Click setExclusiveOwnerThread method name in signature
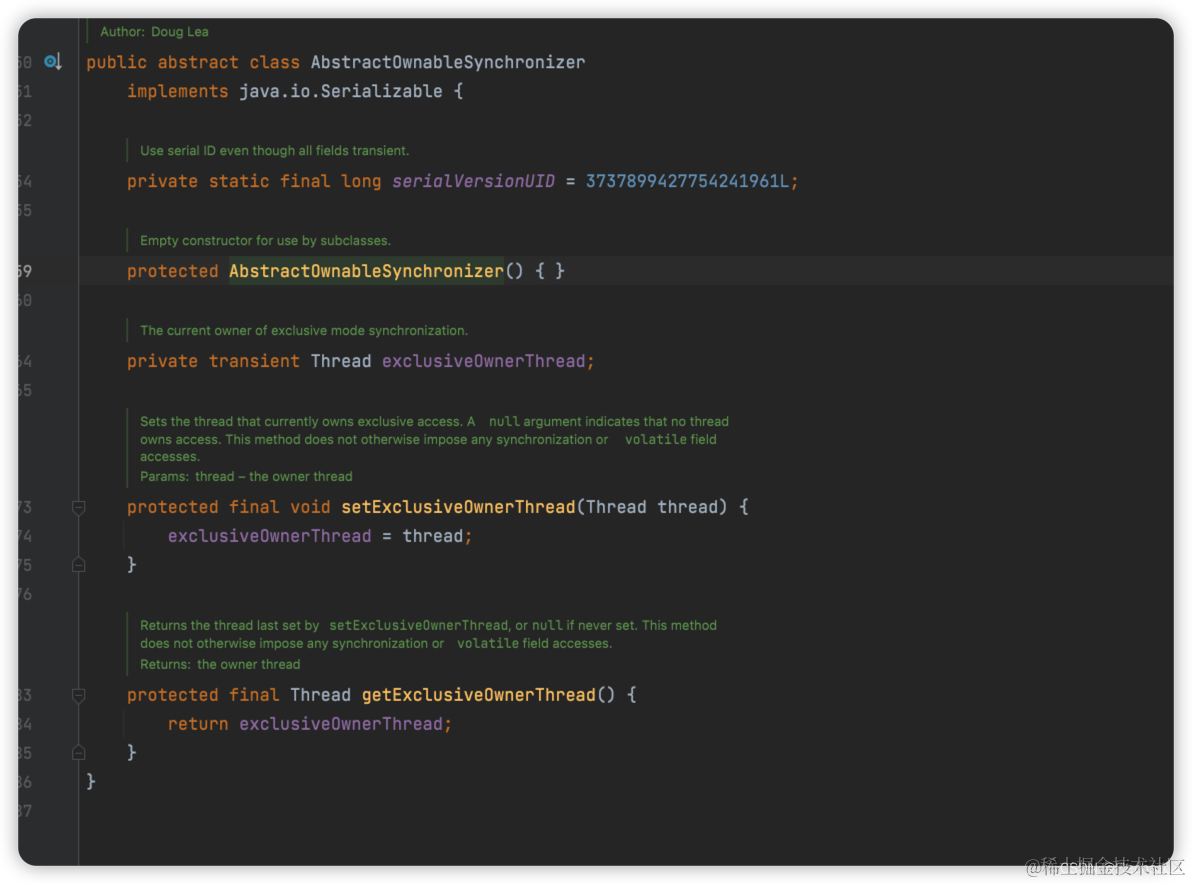The width and height of the screenshot is (1192, 884). [458, 507]
